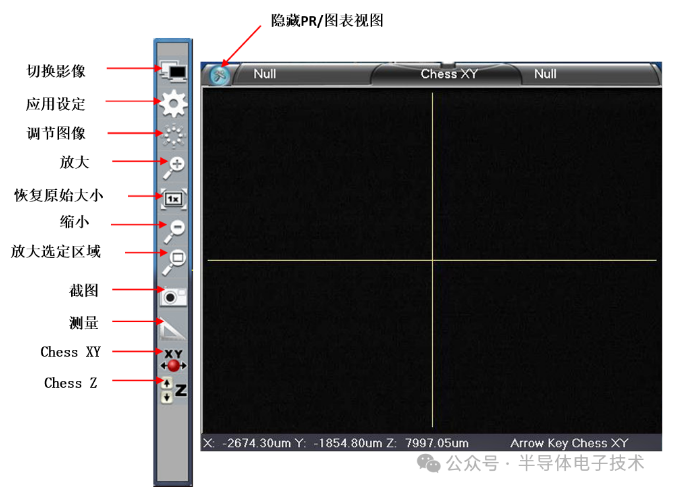Open application settings gear icon
Image resolution: width=673 pixels, height=490 pixels.
[173, 103]
